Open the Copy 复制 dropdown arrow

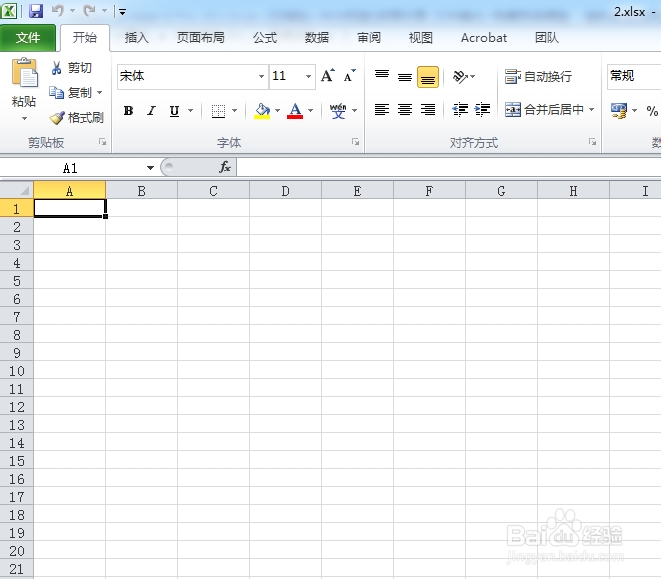pos(99,92)
